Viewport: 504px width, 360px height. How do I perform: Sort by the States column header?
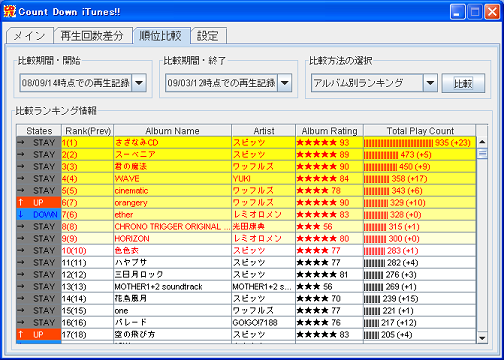39,131
